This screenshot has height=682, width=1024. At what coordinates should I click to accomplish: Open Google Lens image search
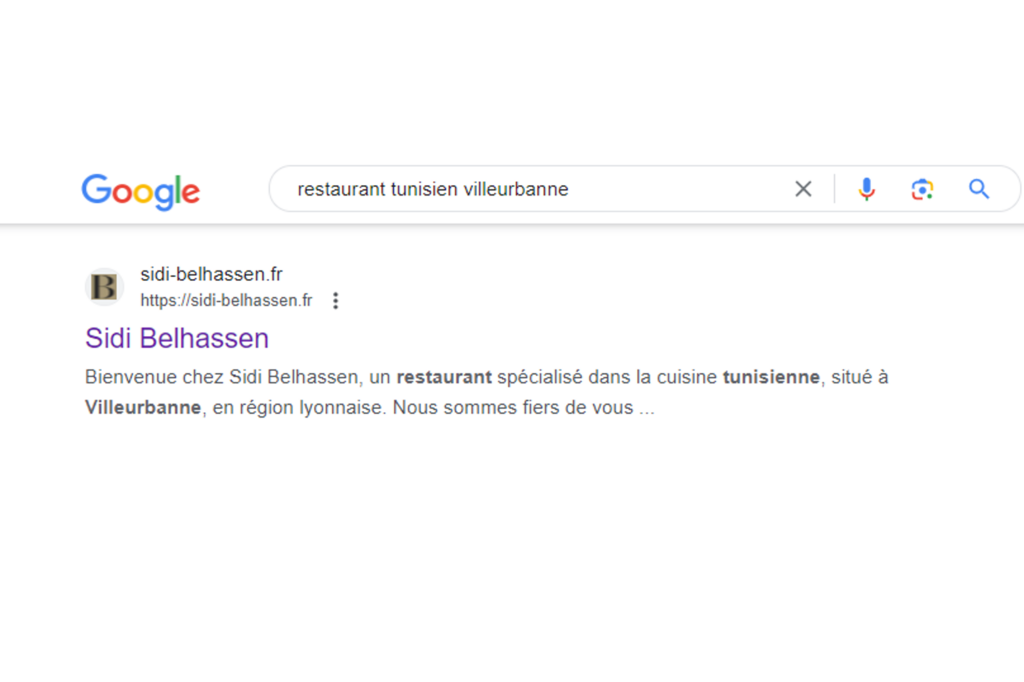[922, 189]
